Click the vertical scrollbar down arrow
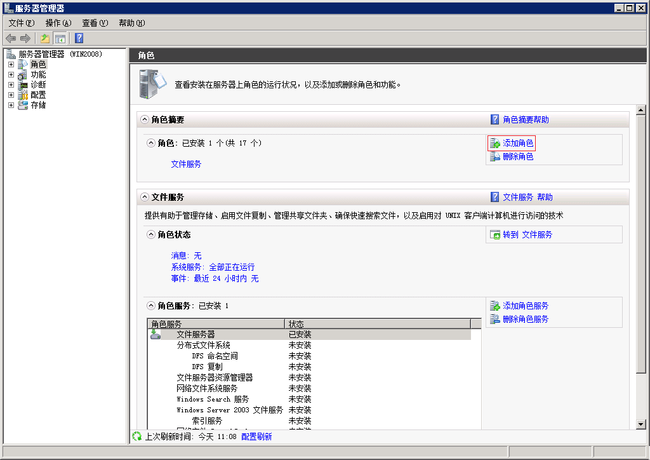 click(x=641, y=424)
